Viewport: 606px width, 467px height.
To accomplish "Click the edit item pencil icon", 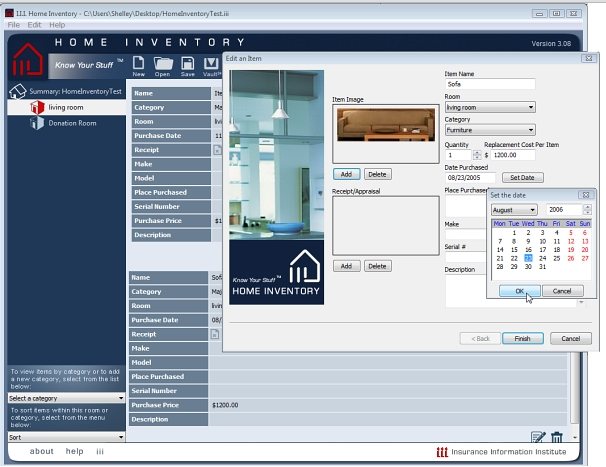I will coord(538,437).
